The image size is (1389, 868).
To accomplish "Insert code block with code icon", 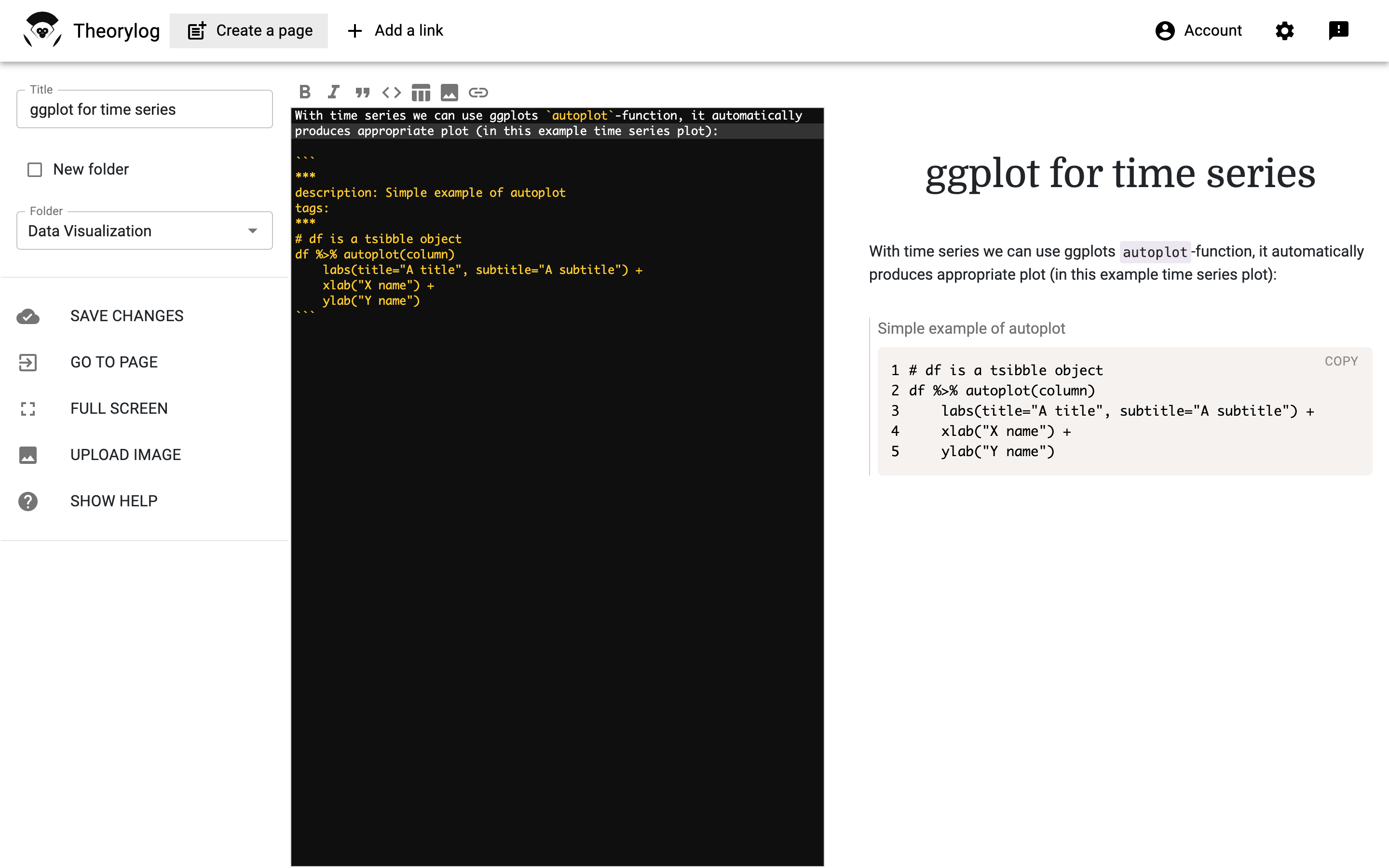I will [x=392, y=92].
